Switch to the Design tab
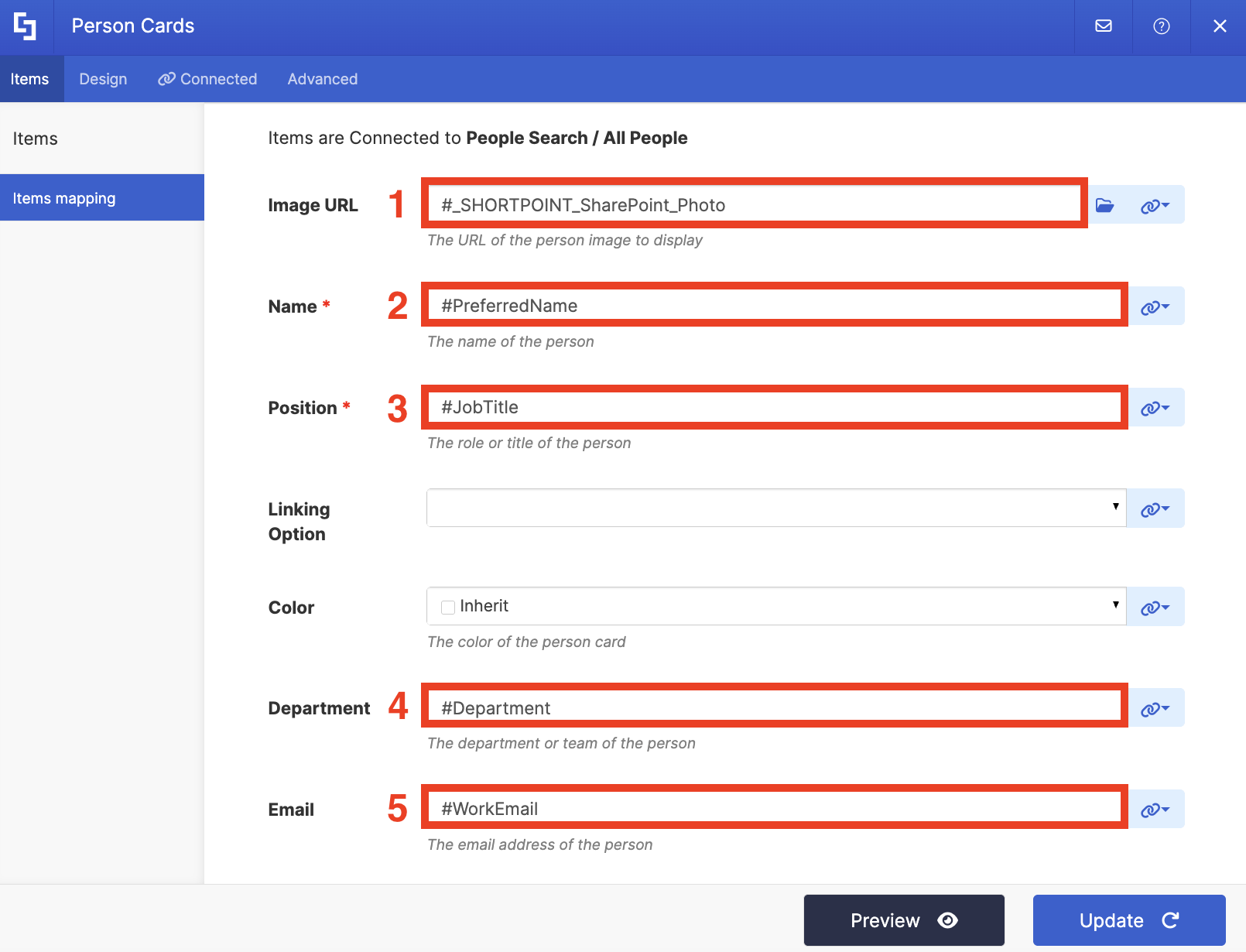 click(103, 79)
